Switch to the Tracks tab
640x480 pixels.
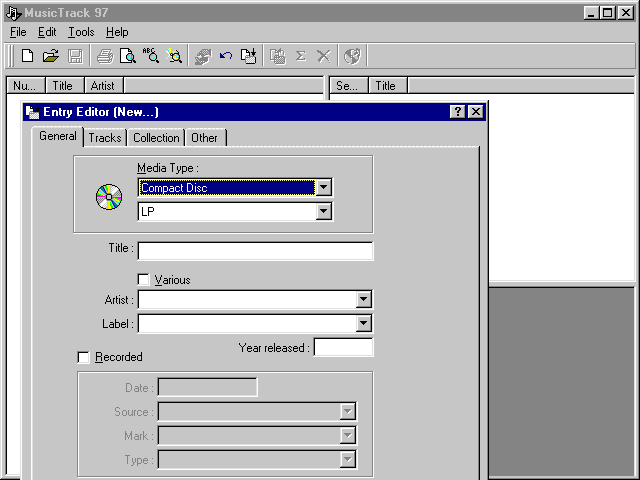point(104,138)
